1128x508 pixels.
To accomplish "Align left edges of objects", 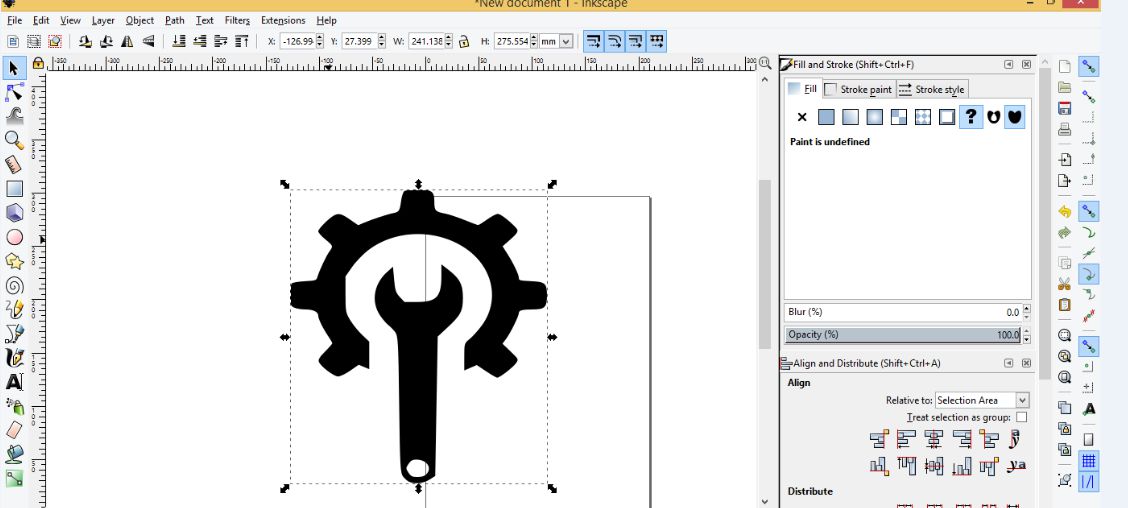I will click(906, 438).
